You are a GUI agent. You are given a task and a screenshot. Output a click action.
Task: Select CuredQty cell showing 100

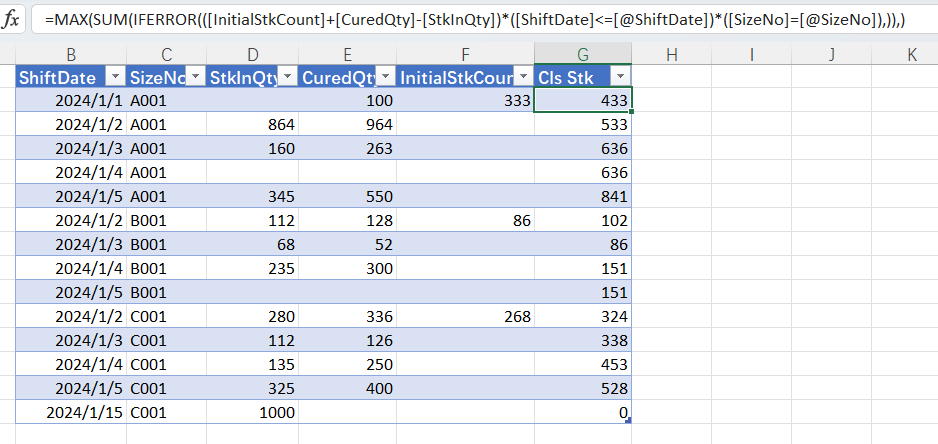coord(347,101)
